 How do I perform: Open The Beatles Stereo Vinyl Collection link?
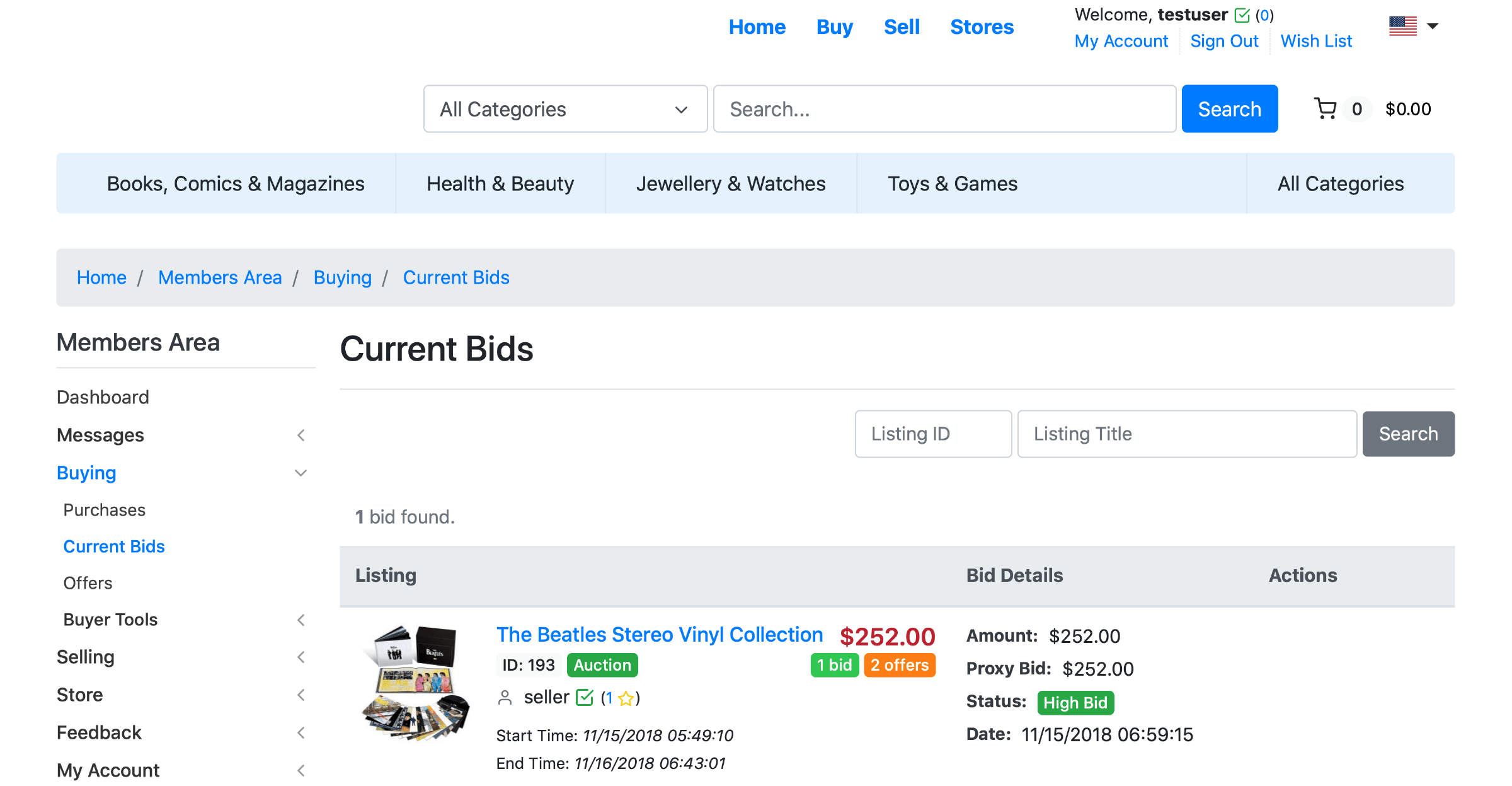tap(660, 635)
